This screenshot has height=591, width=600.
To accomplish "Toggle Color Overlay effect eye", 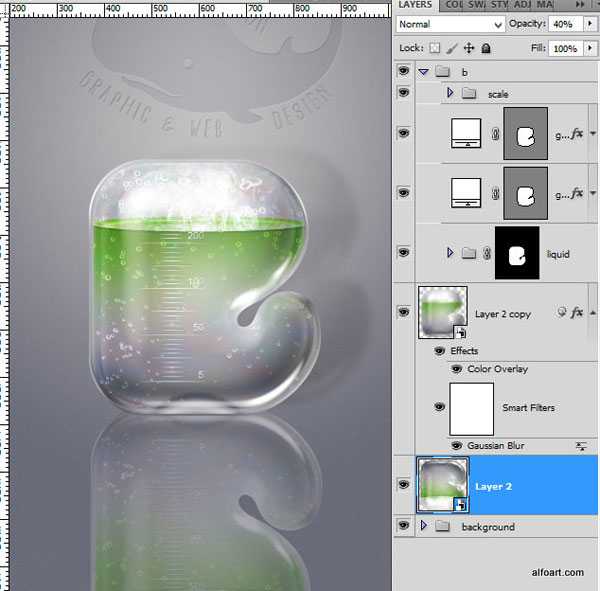I will coord(456,369).
